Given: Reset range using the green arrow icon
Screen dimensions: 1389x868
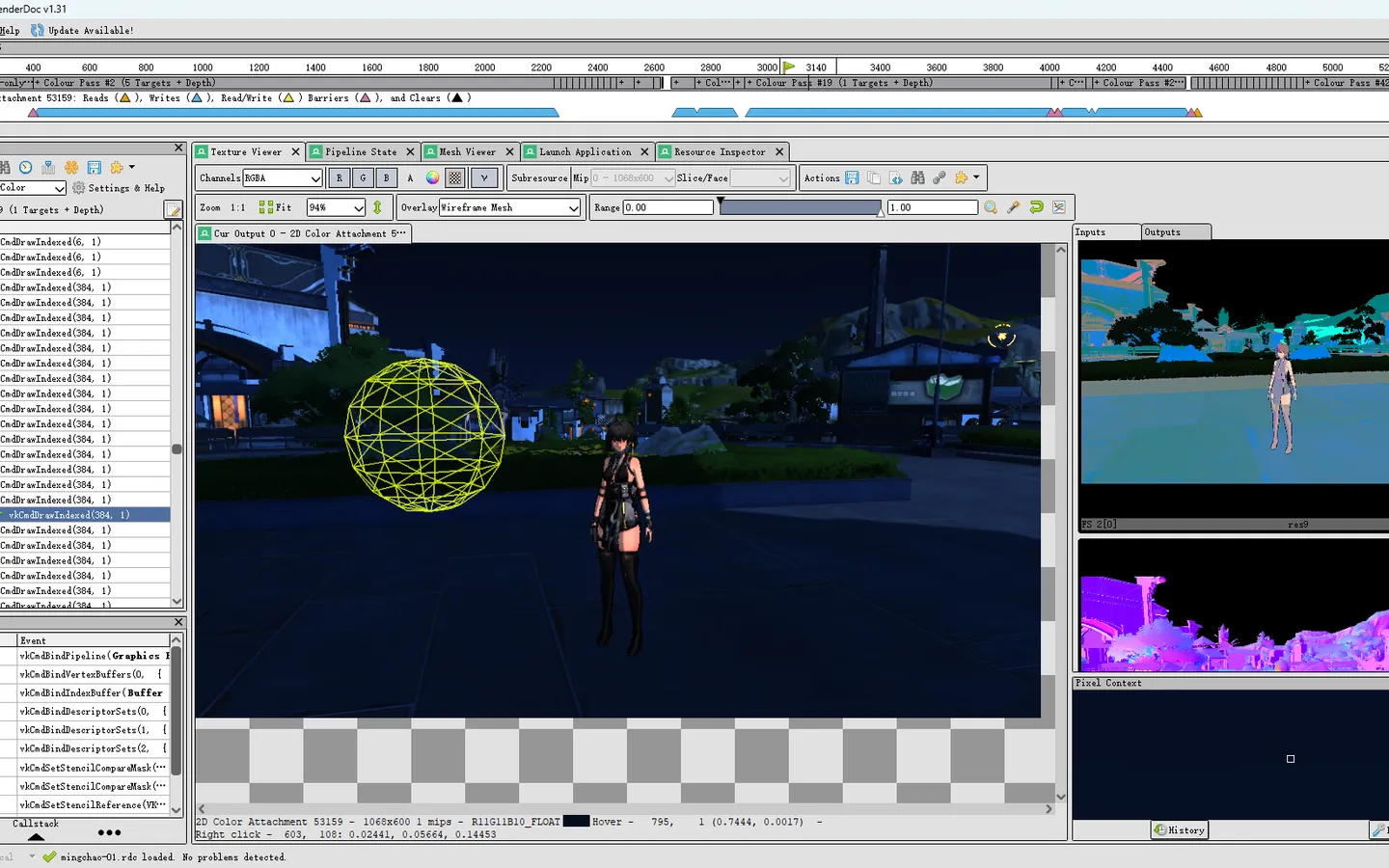Looking at the screenshot, I should (1037, 207).
